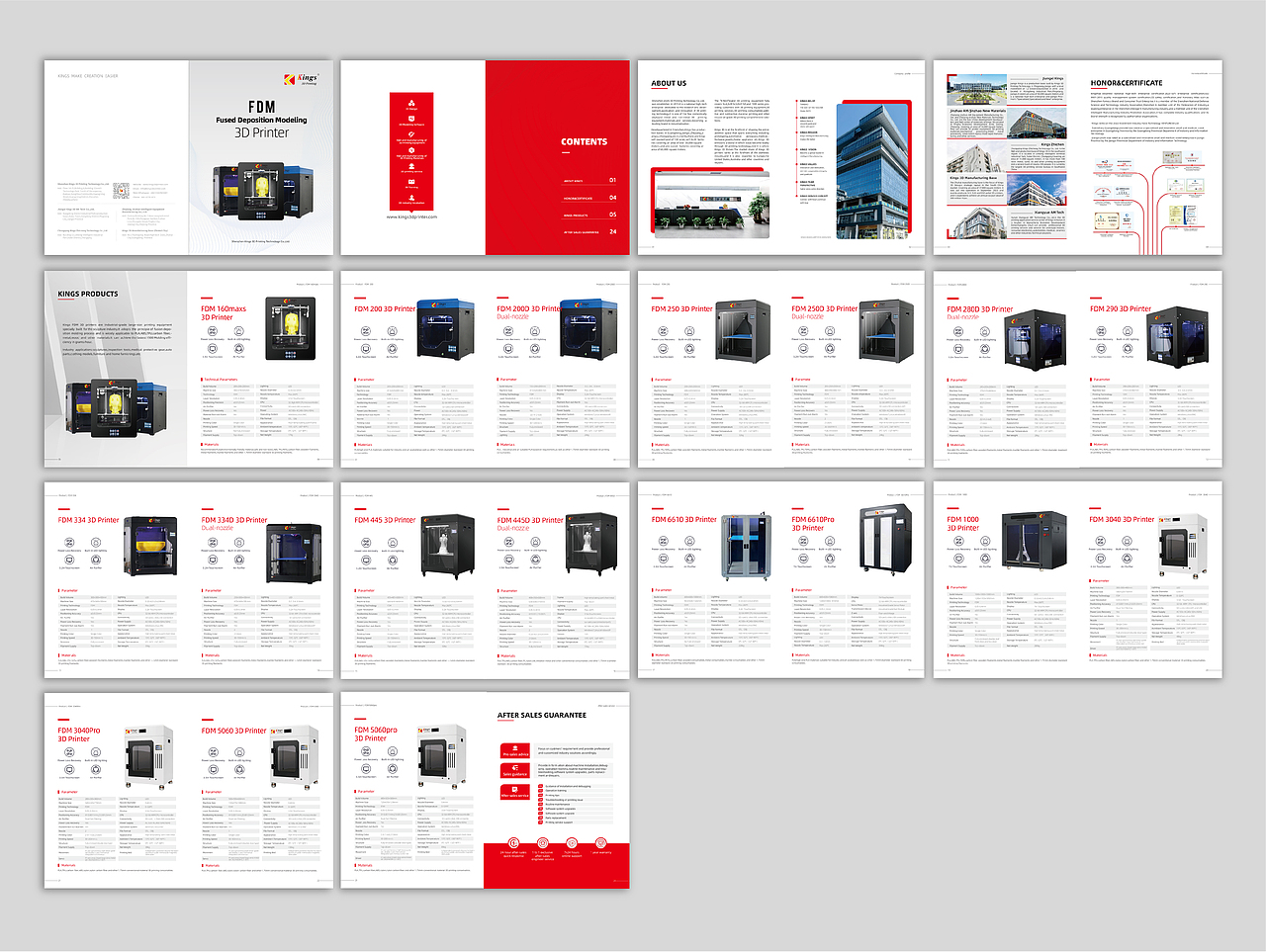1266x952 pixels.
Task: Click the FDM 6610Pro tall printer image
Action: coord(883,538)
